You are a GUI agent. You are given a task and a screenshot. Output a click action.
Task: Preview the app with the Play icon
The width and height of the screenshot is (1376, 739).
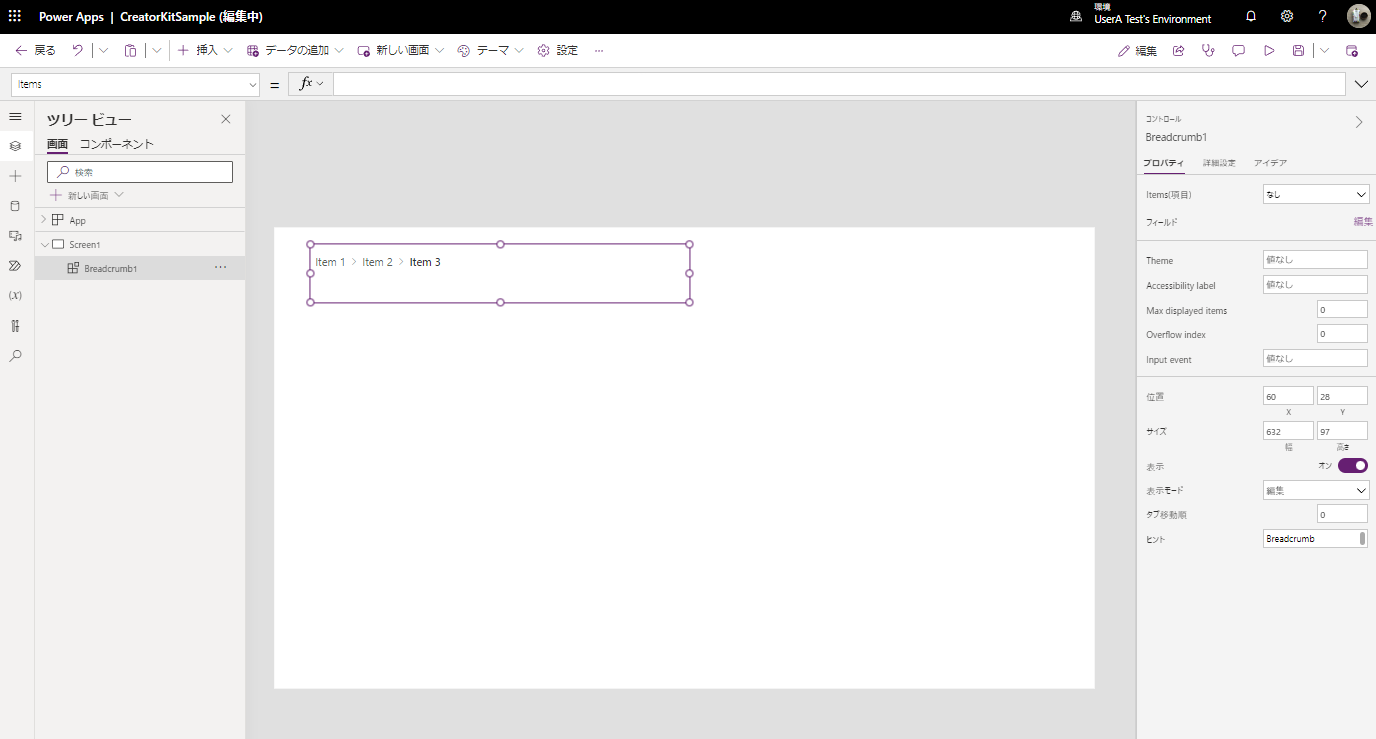click(1269, 50)
